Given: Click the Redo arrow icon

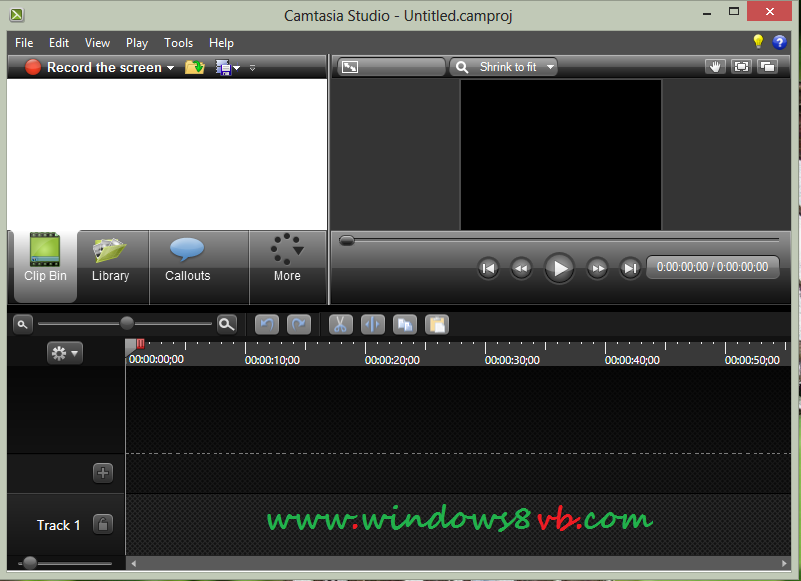Looking at the screenshot, I should pos(298,324).
